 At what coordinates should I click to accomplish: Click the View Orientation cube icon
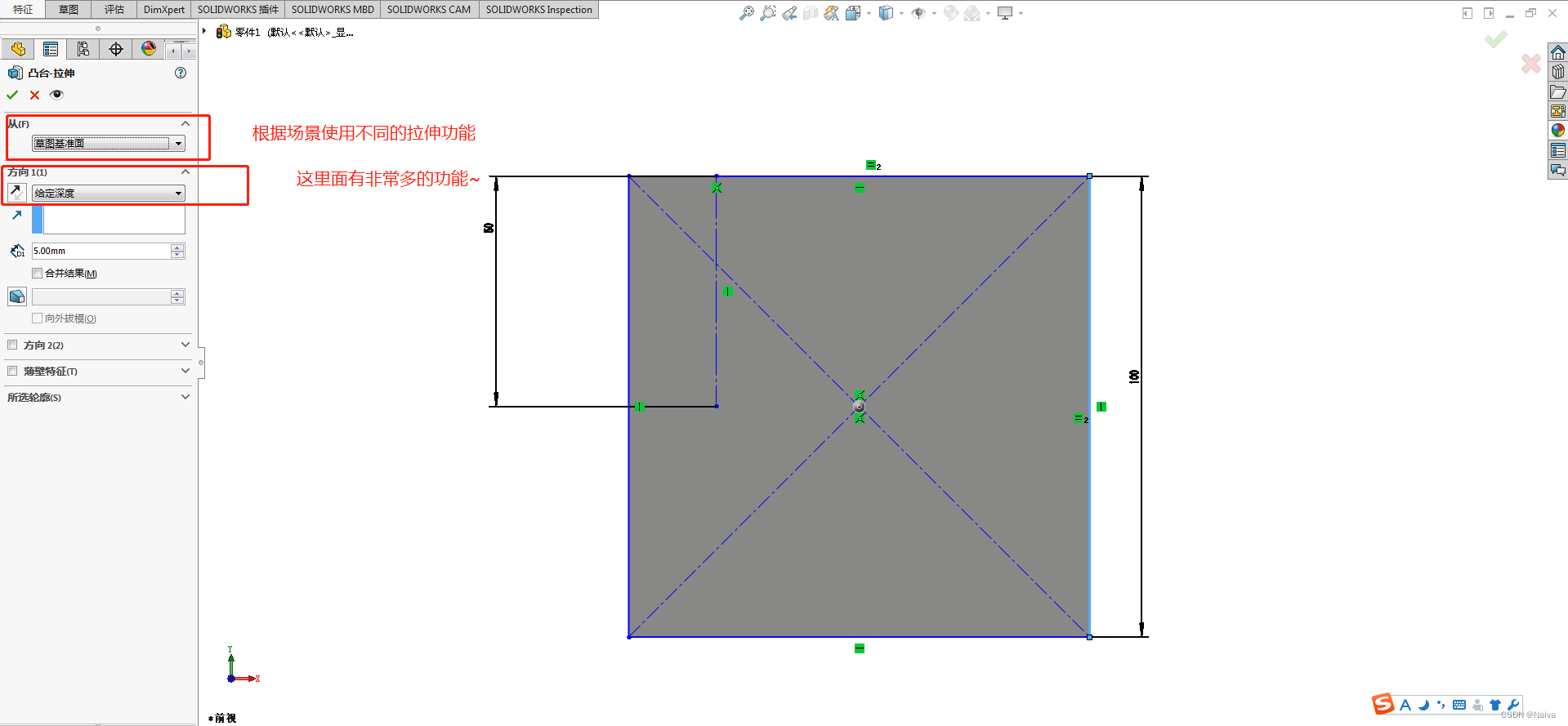pyautogui.click(x=853, y=13)
